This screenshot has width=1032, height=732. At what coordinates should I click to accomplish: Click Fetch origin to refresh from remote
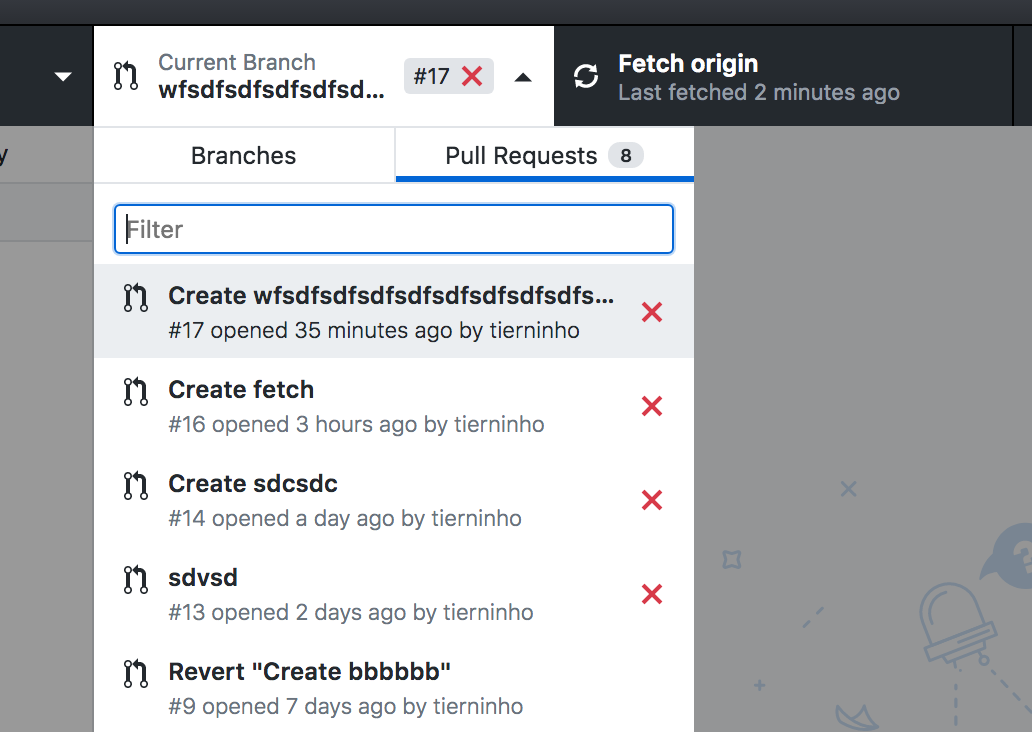688,63
